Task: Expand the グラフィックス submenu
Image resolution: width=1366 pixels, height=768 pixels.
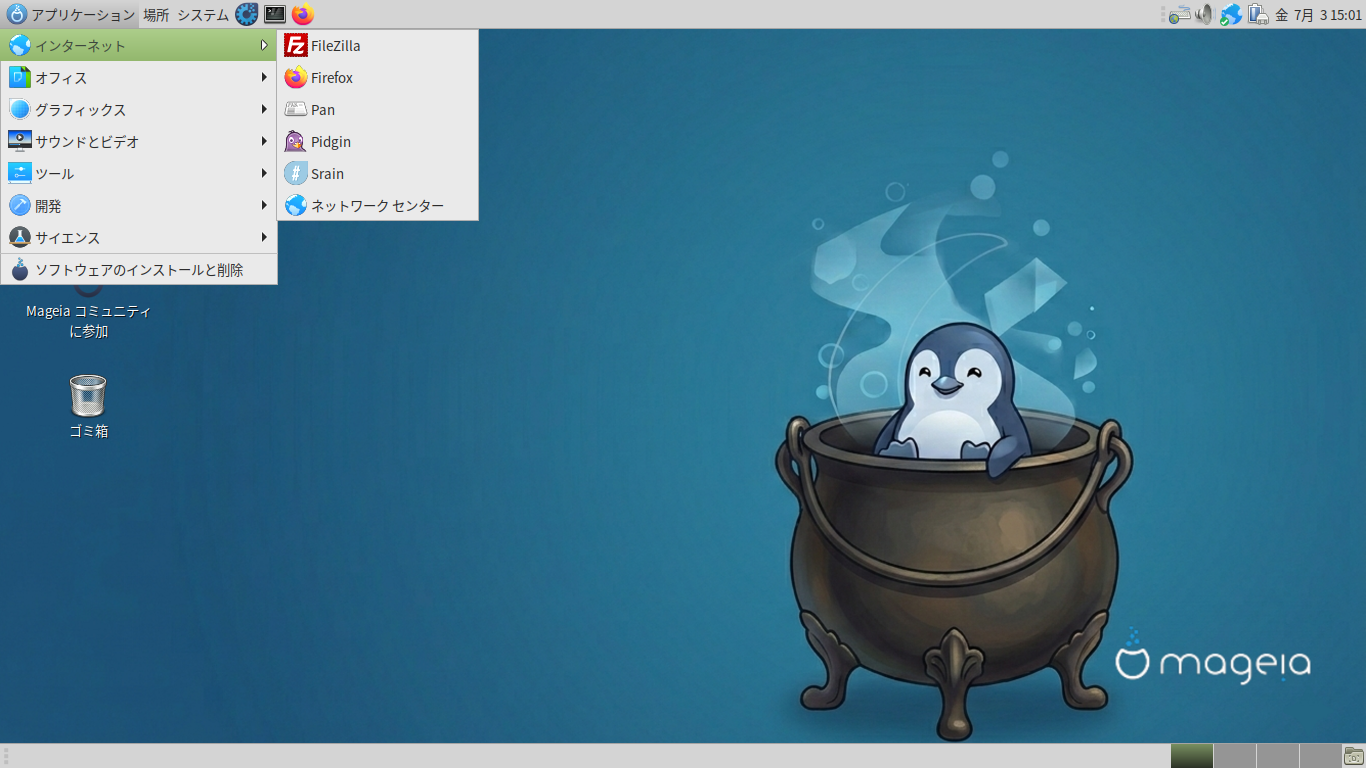Action: (139, 110)
